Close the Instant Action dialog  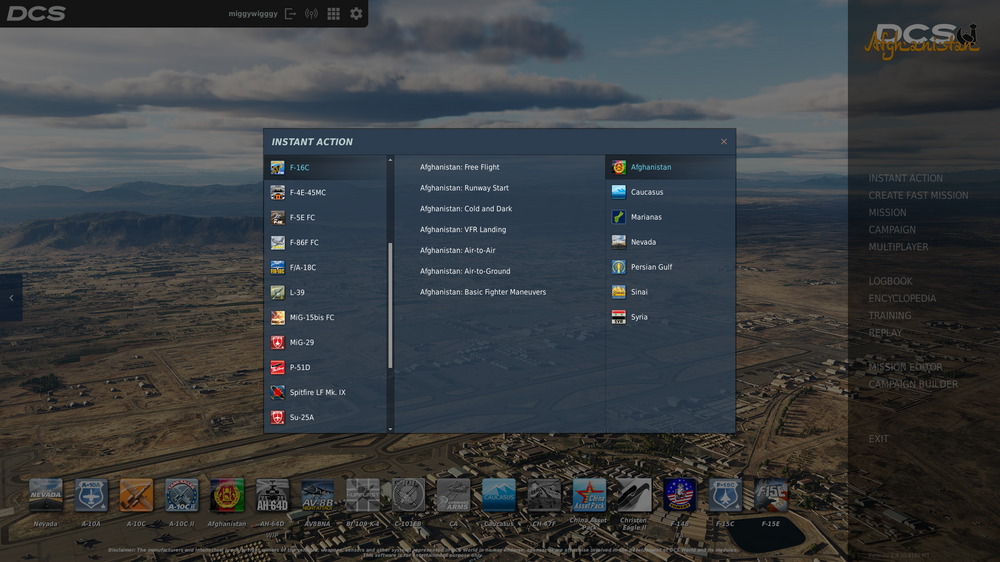pos(724,142)
